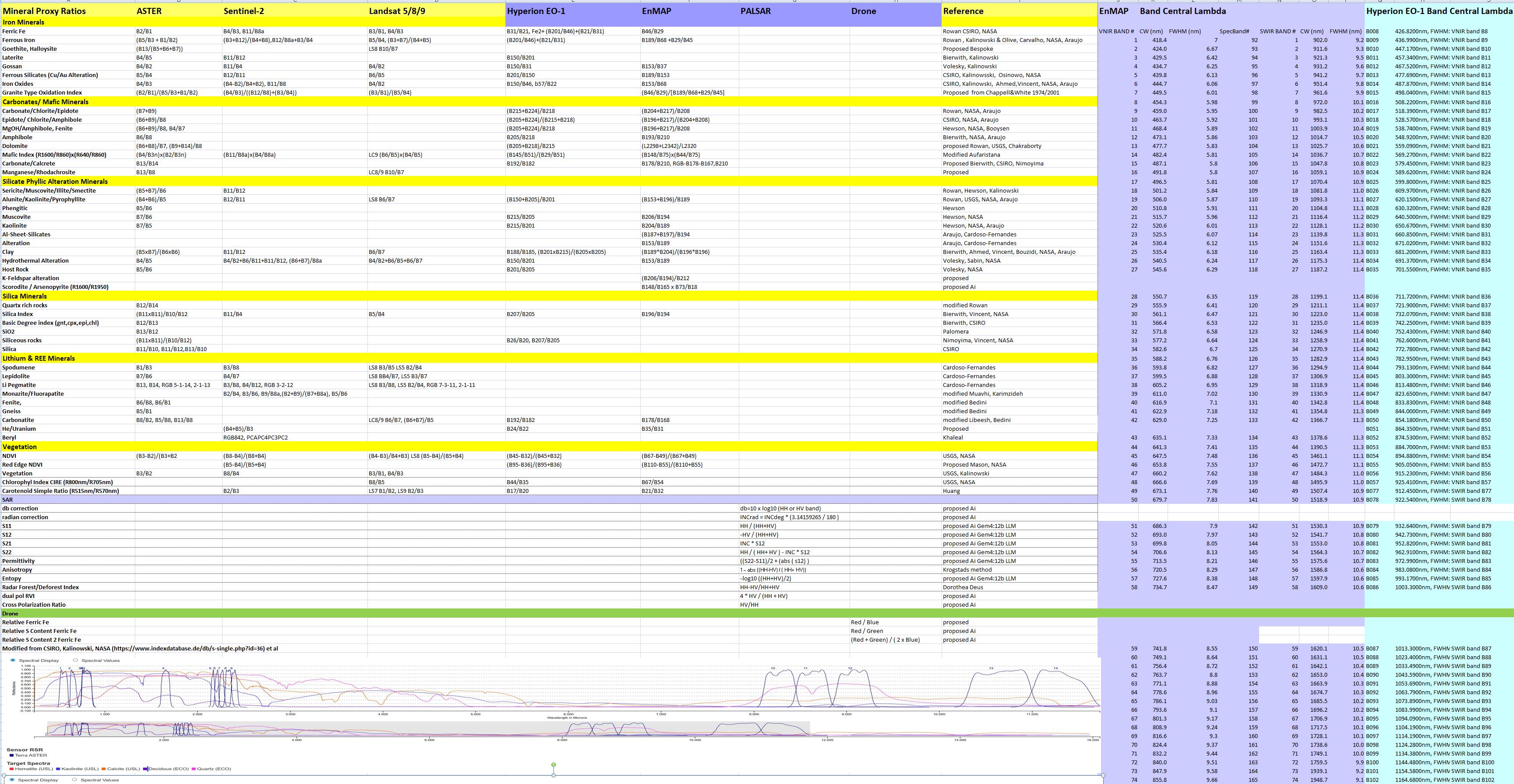The image size is (1514, 784).
Task: Select the Mineral Proxy Ratios header cell
Action: pos(68,11)
